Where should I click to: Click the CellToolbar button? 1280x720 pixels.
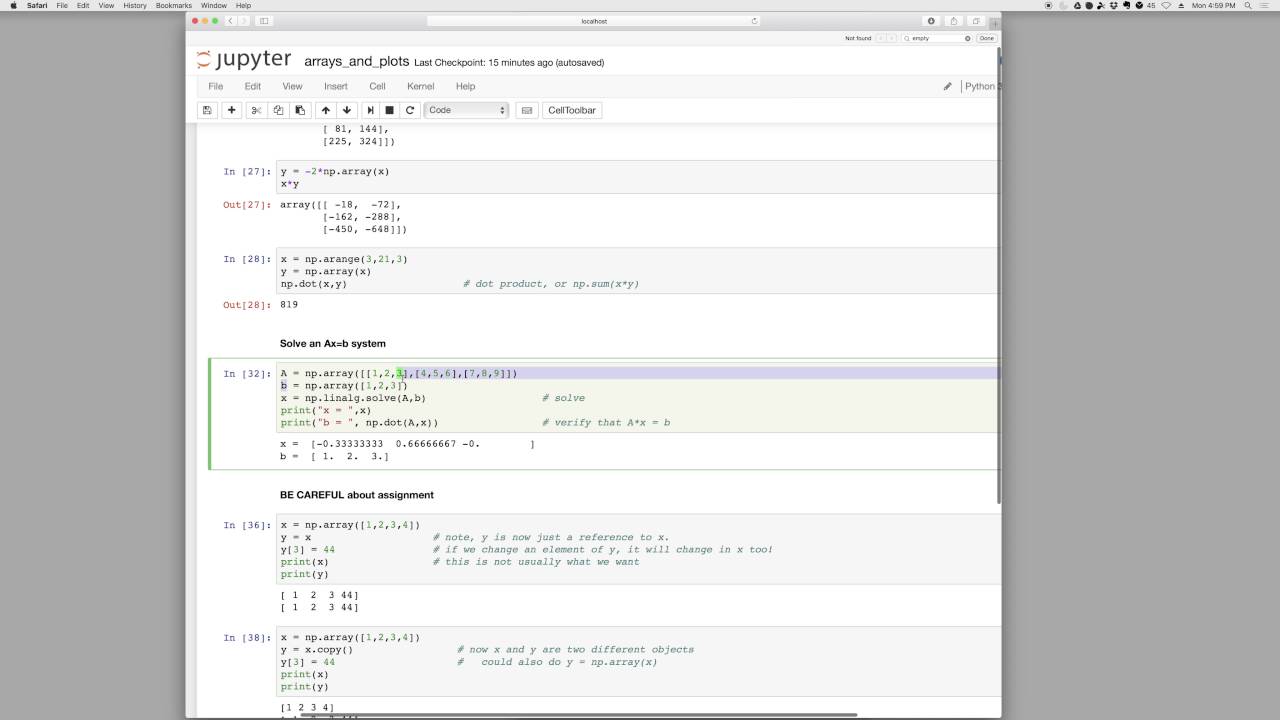(572, 110)
